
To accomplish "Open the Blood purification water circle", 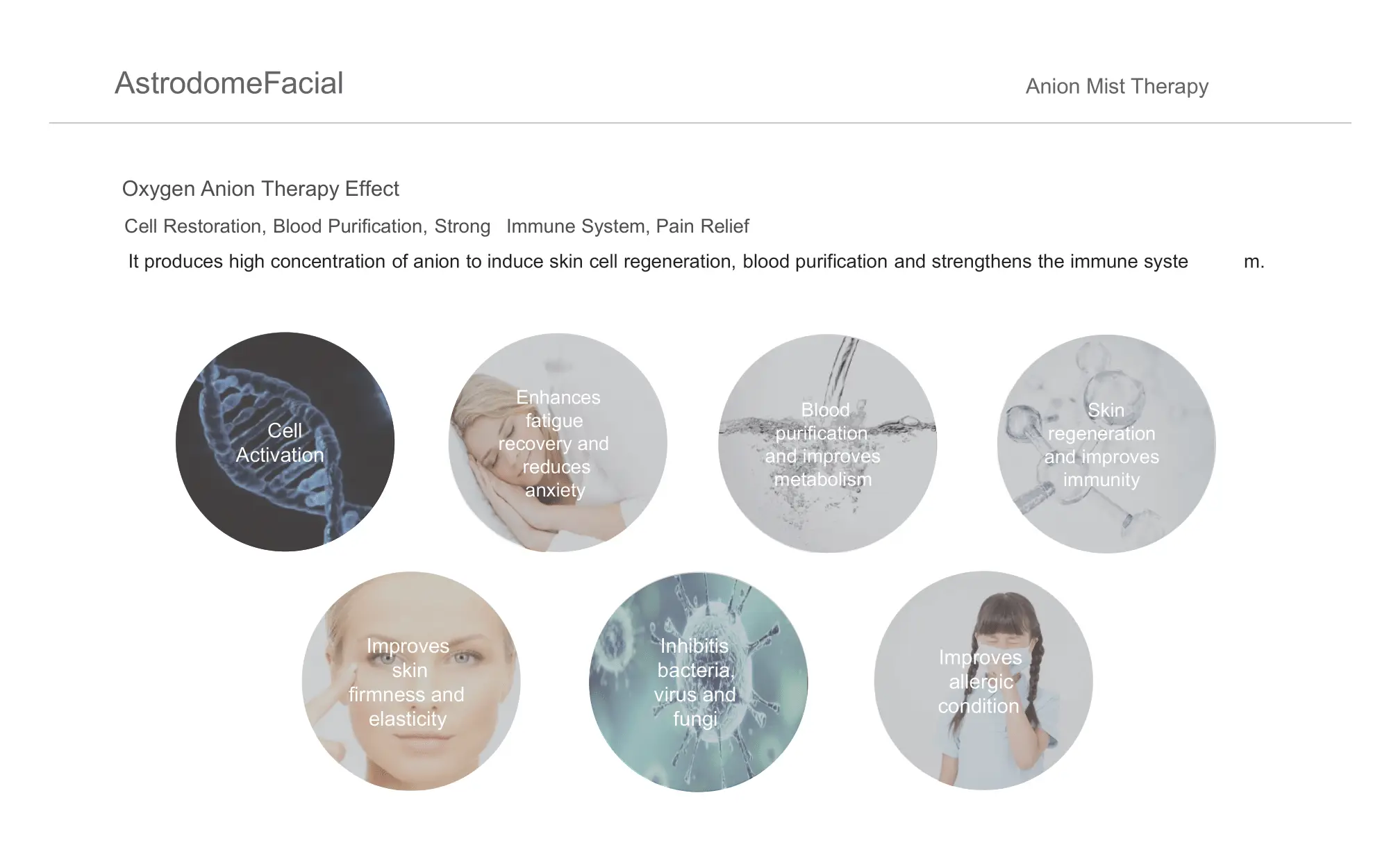I will click(828, 444).
